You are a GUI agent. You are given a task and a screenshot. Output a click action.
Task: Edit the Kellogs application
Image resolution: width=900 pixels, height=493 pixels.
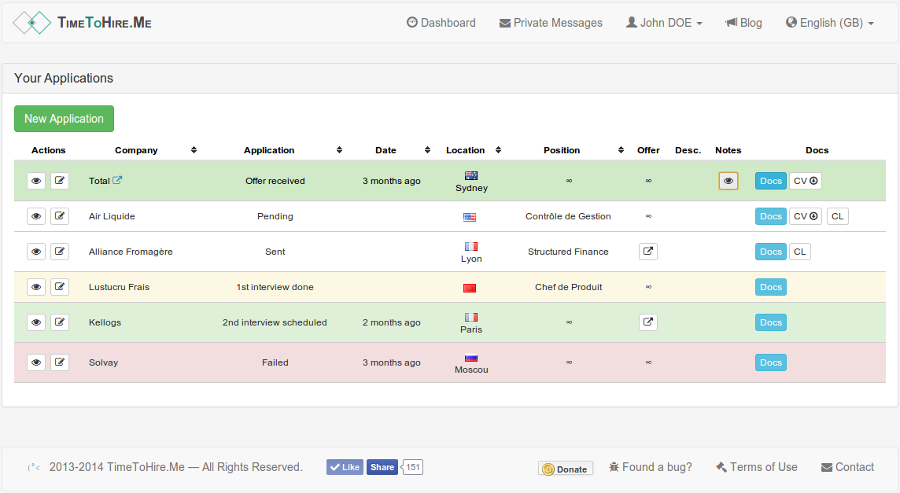point(60,323)
